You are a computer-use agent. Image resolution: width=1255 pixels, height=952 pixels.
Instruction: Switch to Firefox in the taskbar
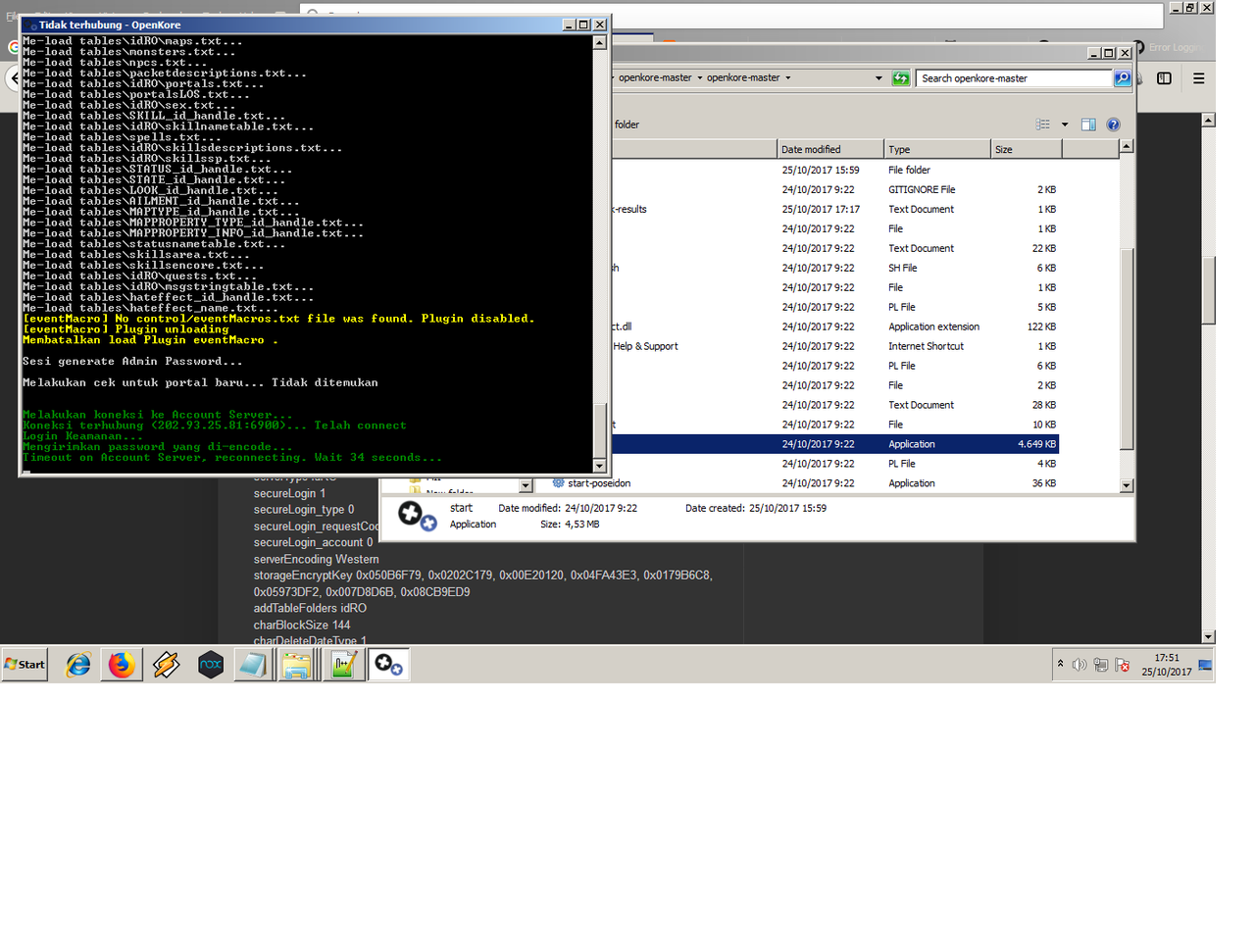(x=122, y=665)
